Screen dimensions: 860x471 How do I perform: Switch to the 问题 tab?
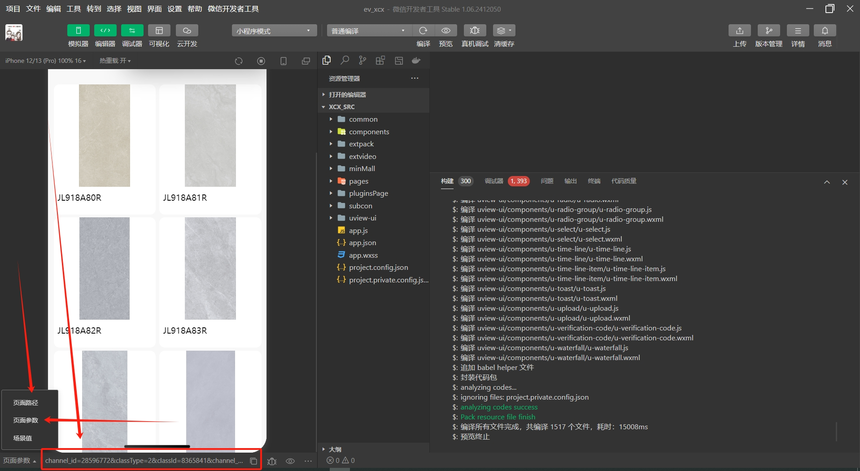[547, 181]
